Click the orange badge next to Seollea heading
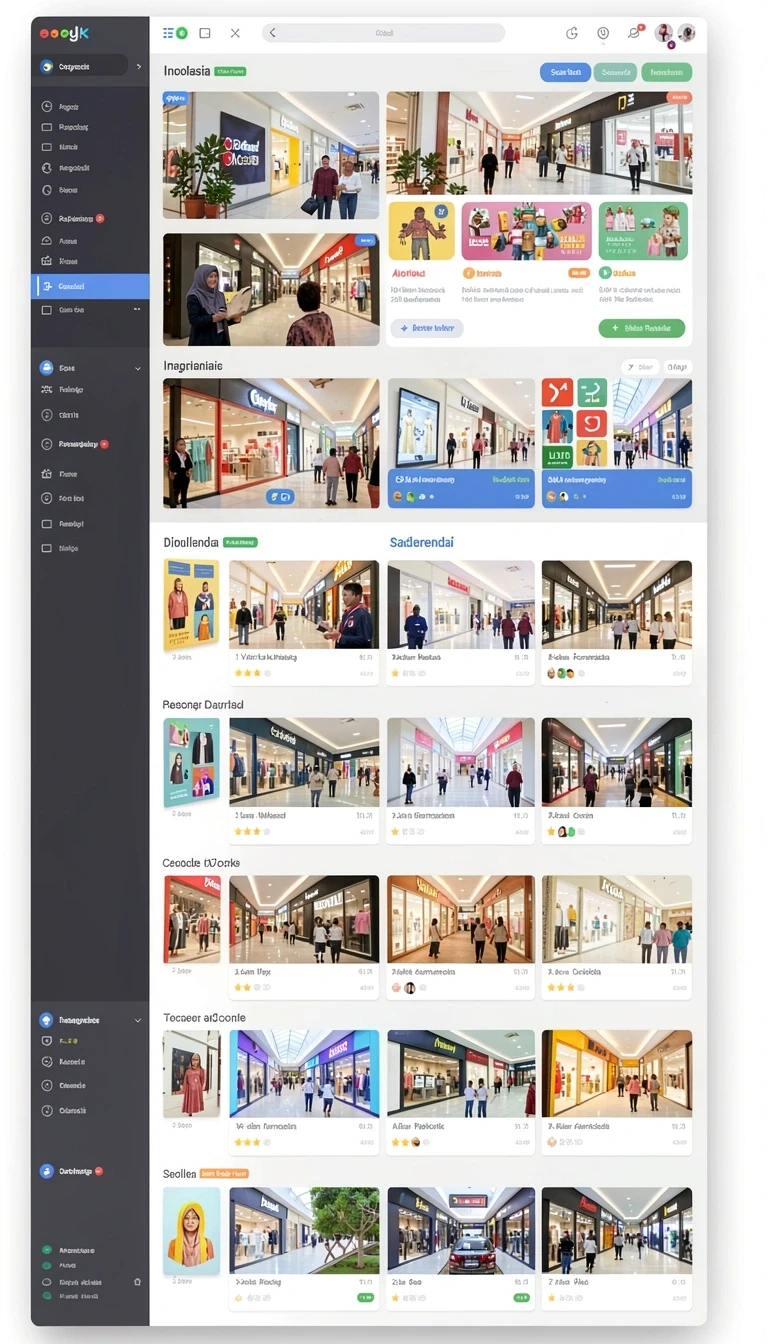This screenshot has height=1344, width=768. (224, 1174)
